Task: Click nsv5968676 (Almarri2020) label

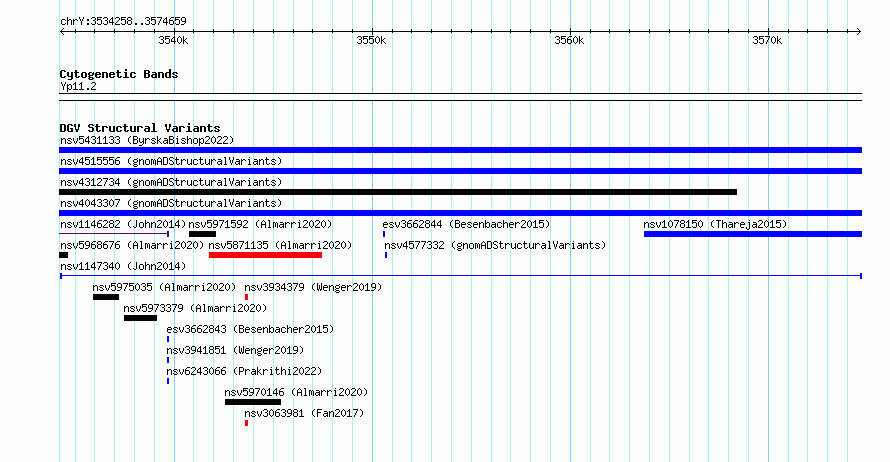Action: coord(132,245)
